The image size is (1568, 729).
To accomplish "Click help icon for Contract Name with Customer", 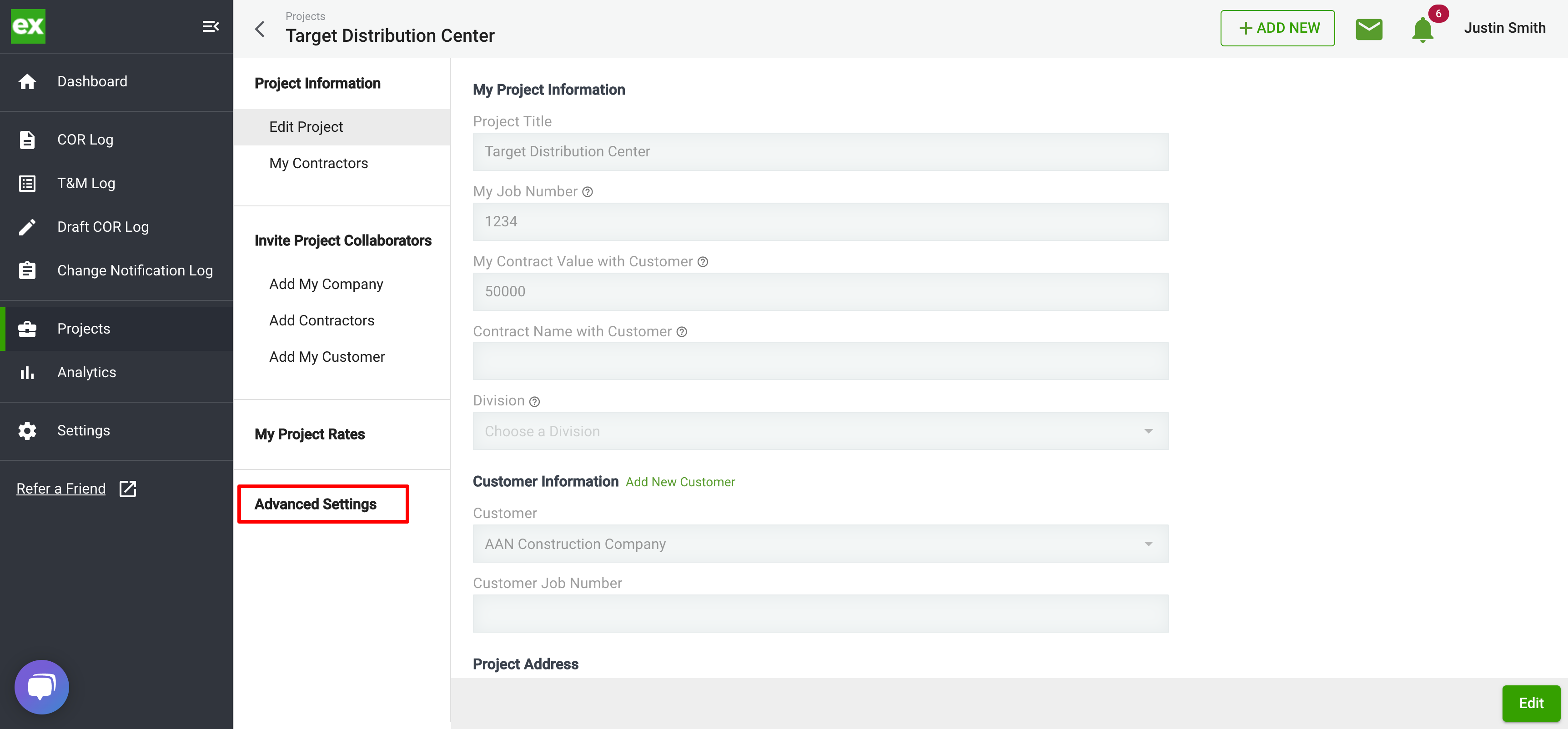I will (682, 332).
